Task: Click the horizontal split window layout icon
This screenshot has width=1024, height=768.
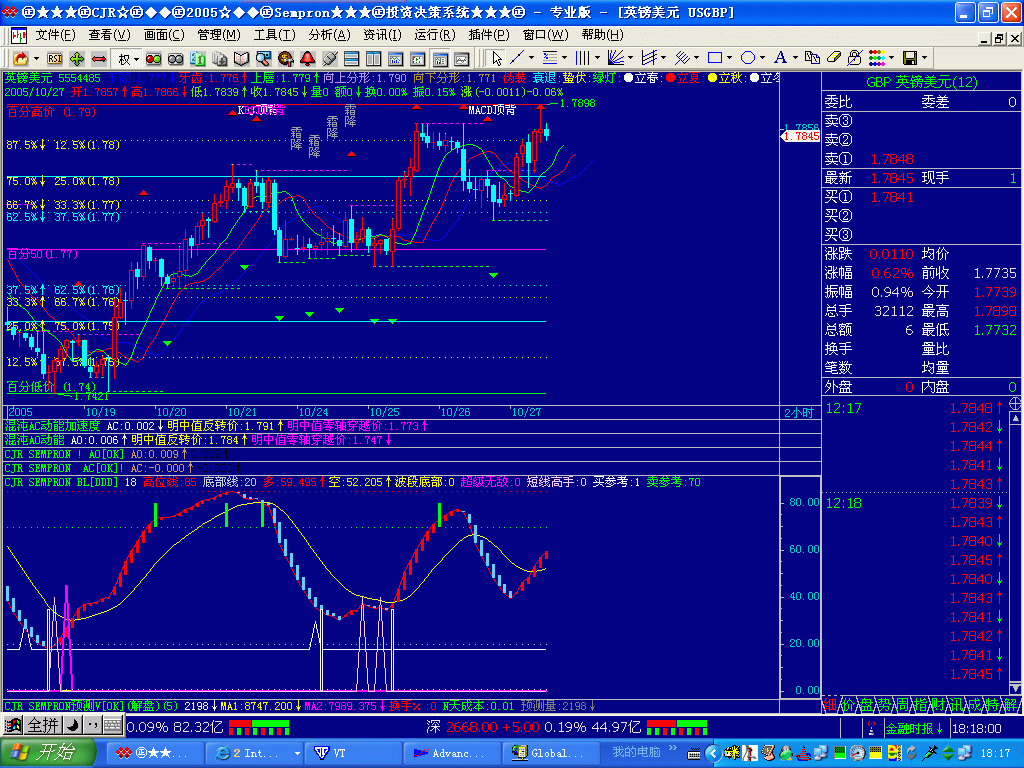Action: [351, 59]
